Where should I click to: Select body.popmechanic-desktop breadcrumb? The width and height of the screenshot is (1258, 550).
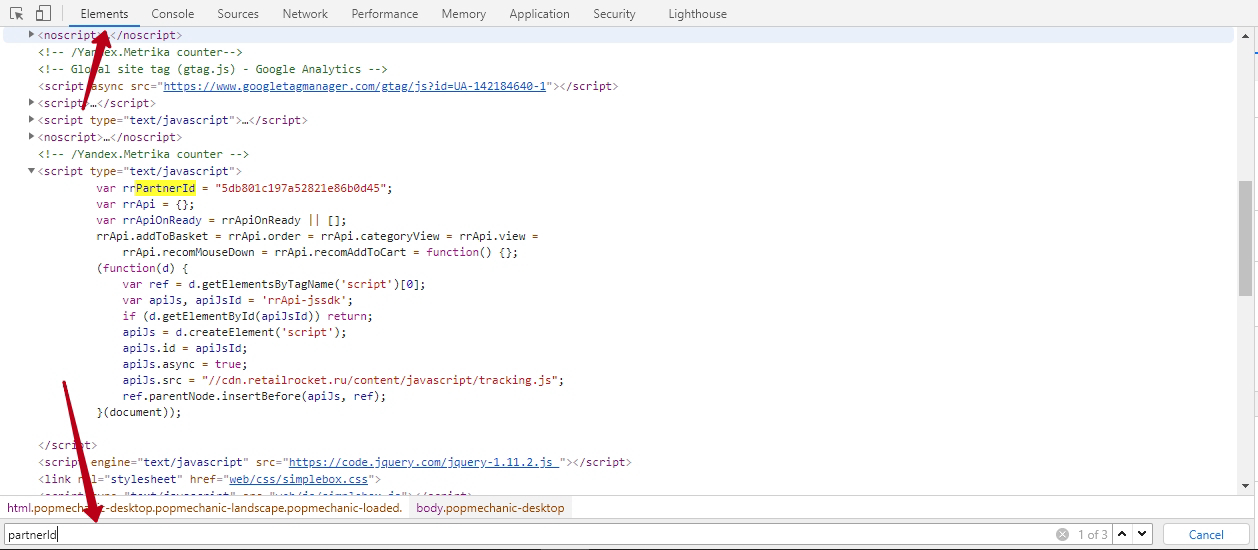(x=490, y=508)
